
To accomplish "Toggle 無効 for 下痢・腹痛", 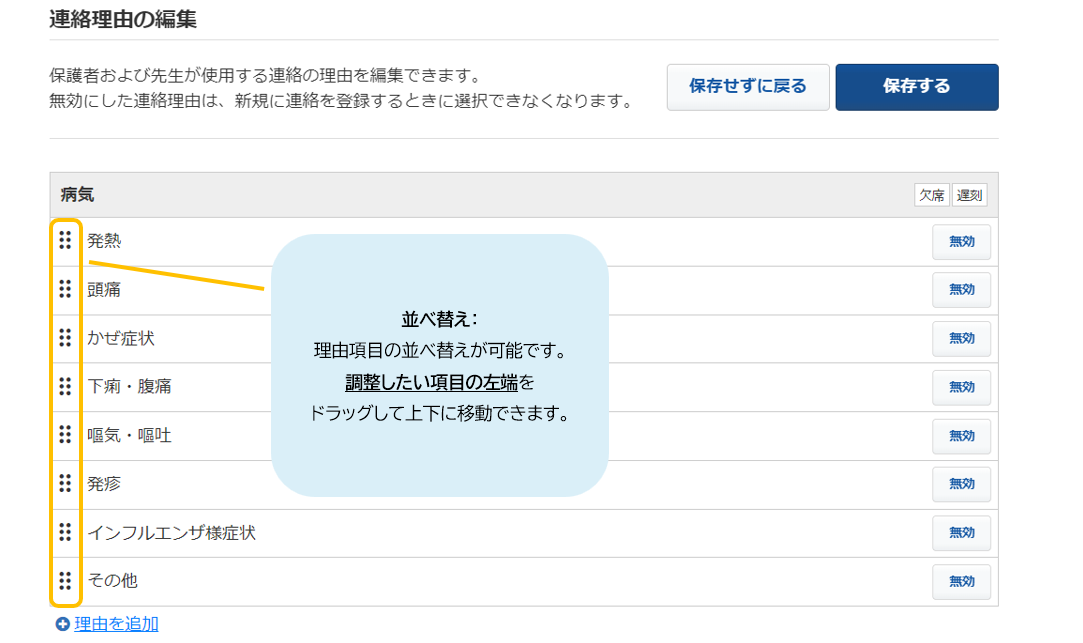I will coord(961,387).
